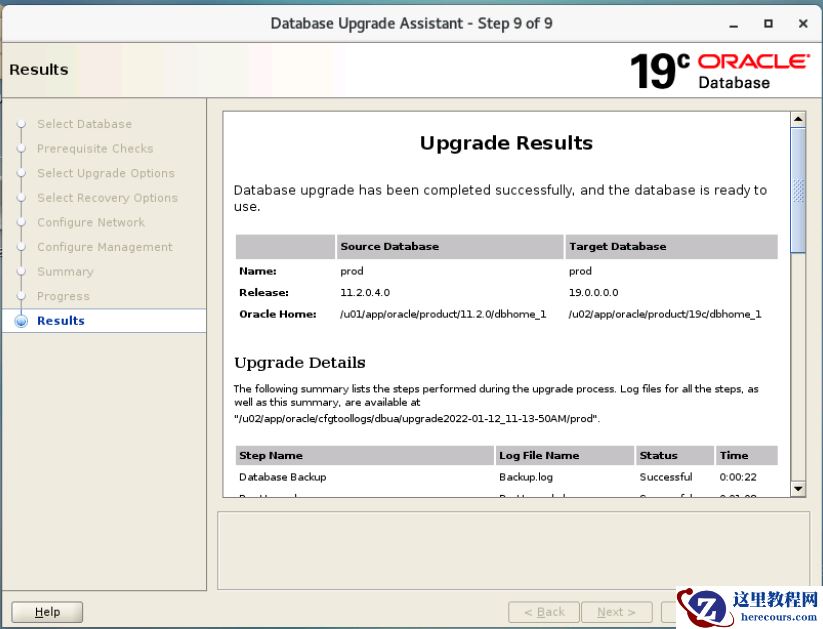
Task: Click the empty message pane below results
Action: pyautogui.click(x=513, y=551)
